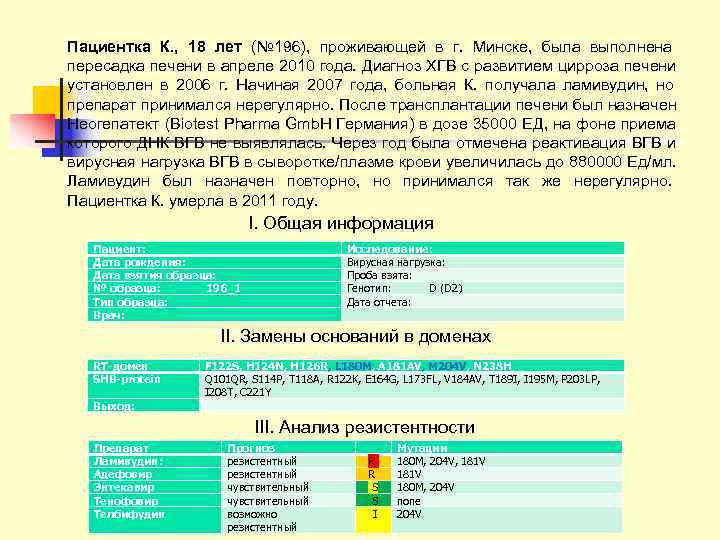Screen dimensions: 720x540
Task: Click the "Мутации" column header
Action: (x=507, y=447)
